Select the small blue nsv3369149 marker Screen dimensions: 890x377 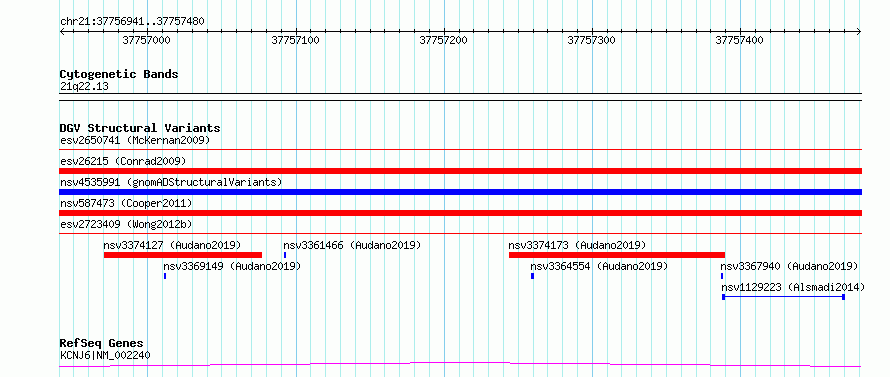coord(165,276)
